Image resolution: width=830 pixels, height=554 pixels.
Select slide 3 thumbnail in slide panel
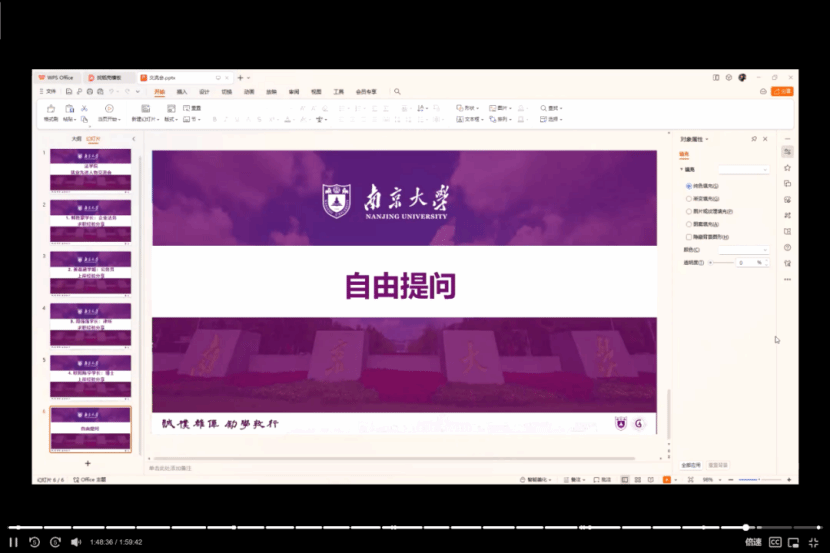[x=90, y=272]
